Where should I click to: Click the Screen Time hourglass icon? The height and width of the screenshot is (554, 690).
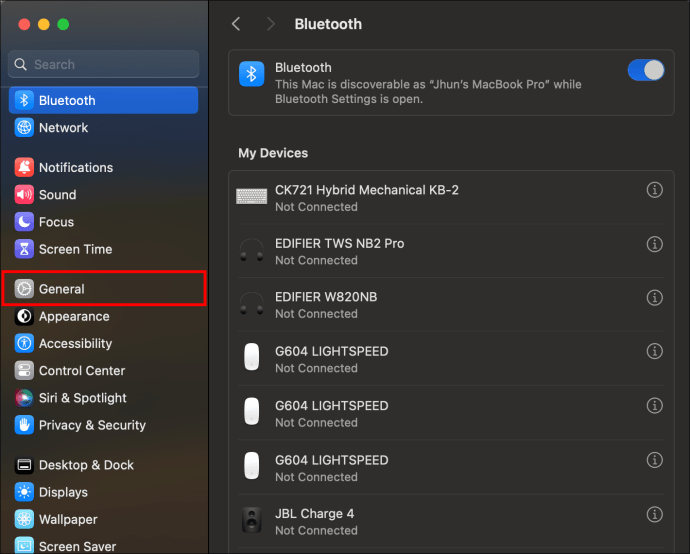24,249
